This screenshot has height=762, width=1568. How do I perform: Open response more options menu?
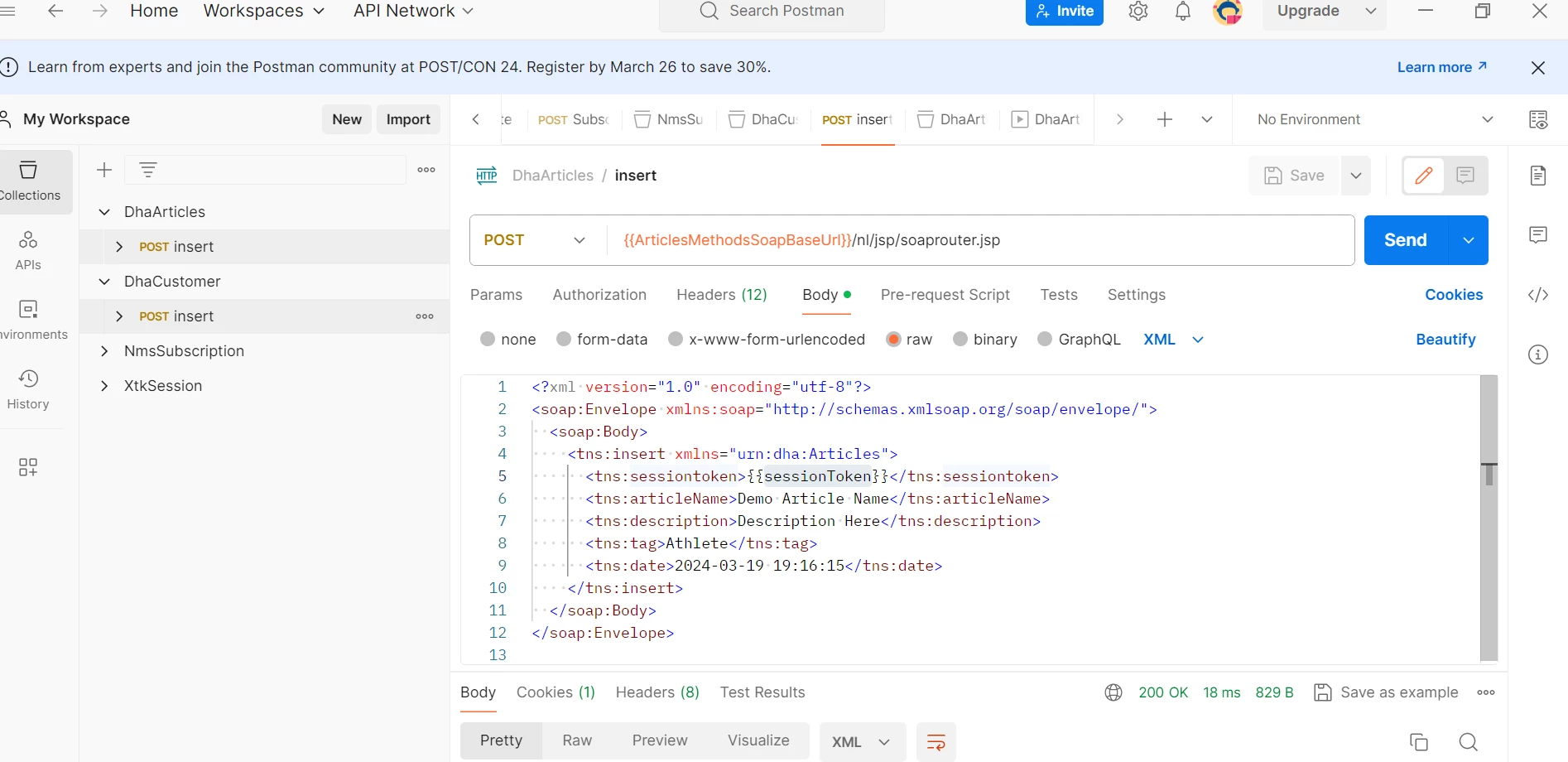click(x=1486, y=692)
